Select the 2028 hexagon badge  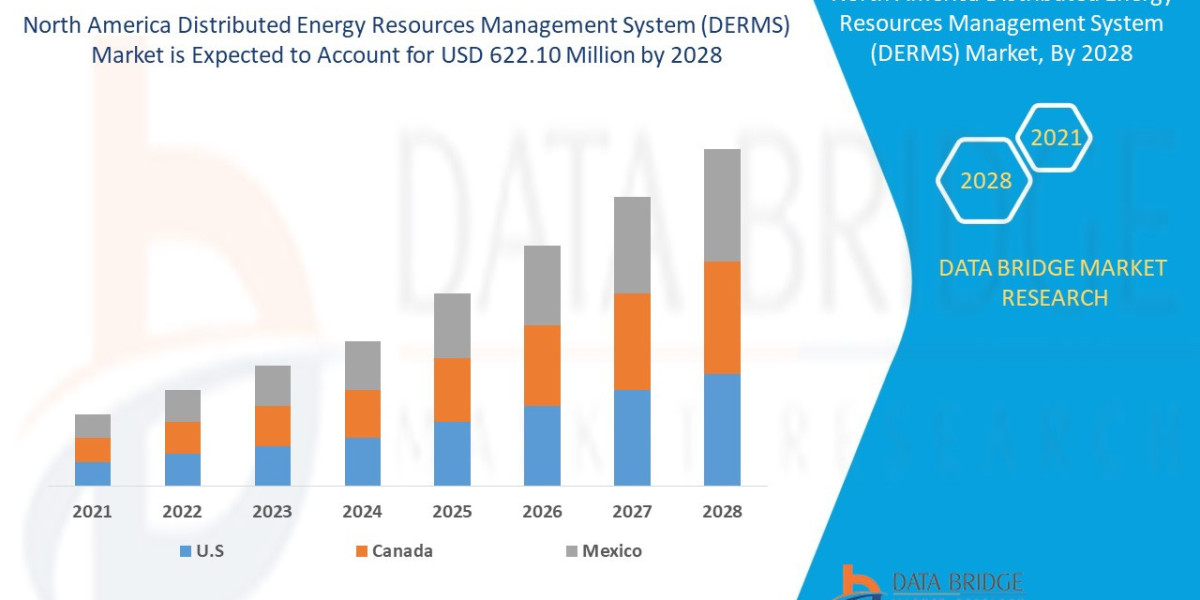pyautogui.click(x=985, y=181)
